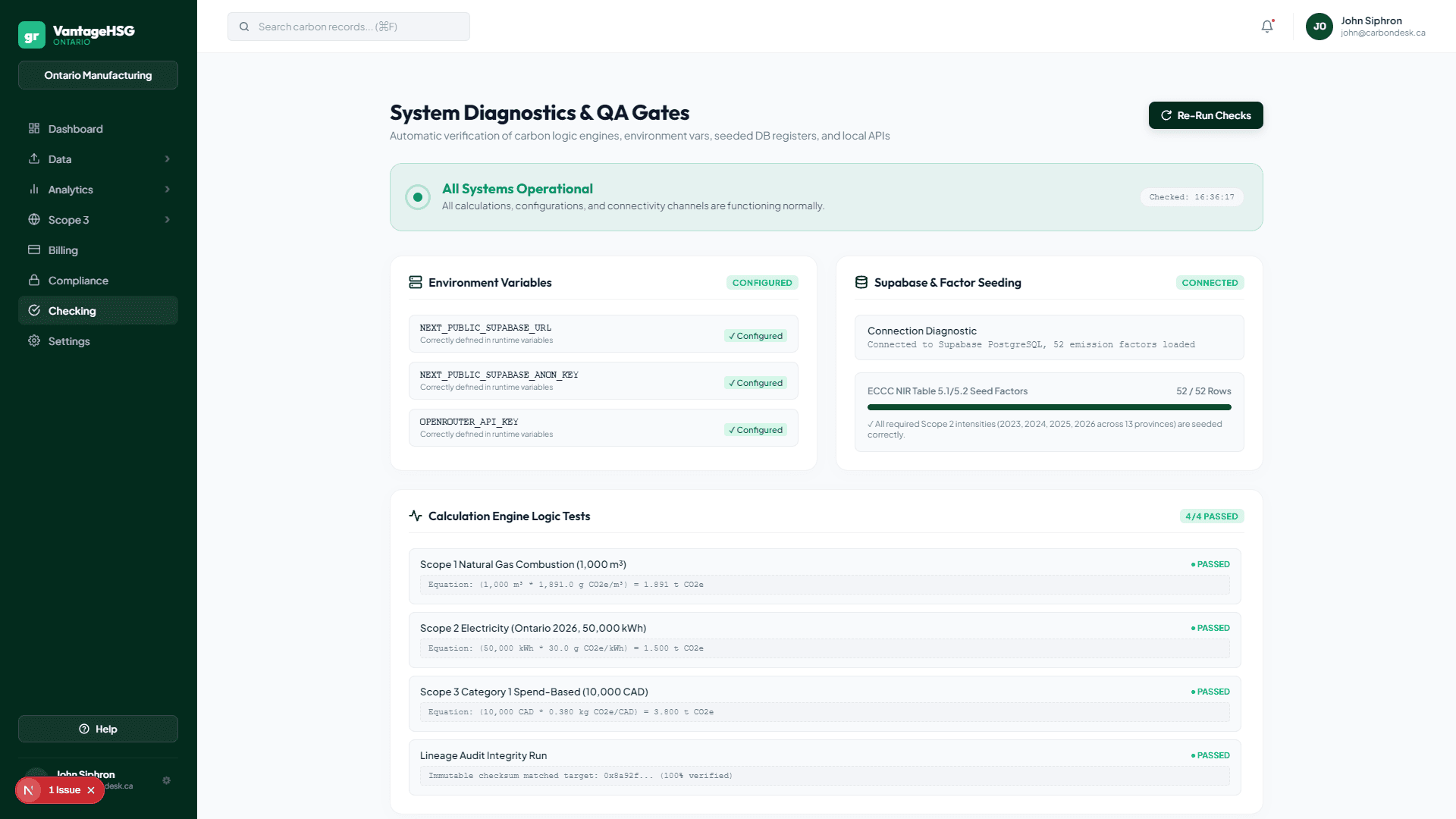Click the small gear icon beside sidebar profile
This screenshot has width=1456, height=819.
[167, 780]
